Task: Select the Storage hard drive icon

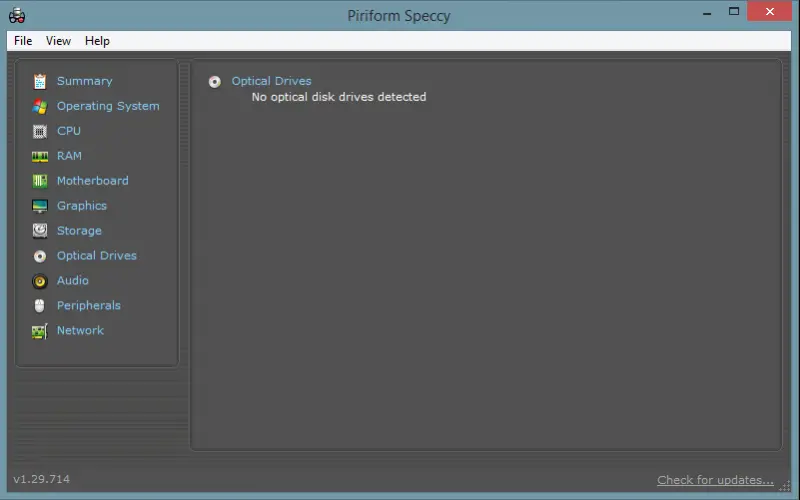Action: coord(39,231)
